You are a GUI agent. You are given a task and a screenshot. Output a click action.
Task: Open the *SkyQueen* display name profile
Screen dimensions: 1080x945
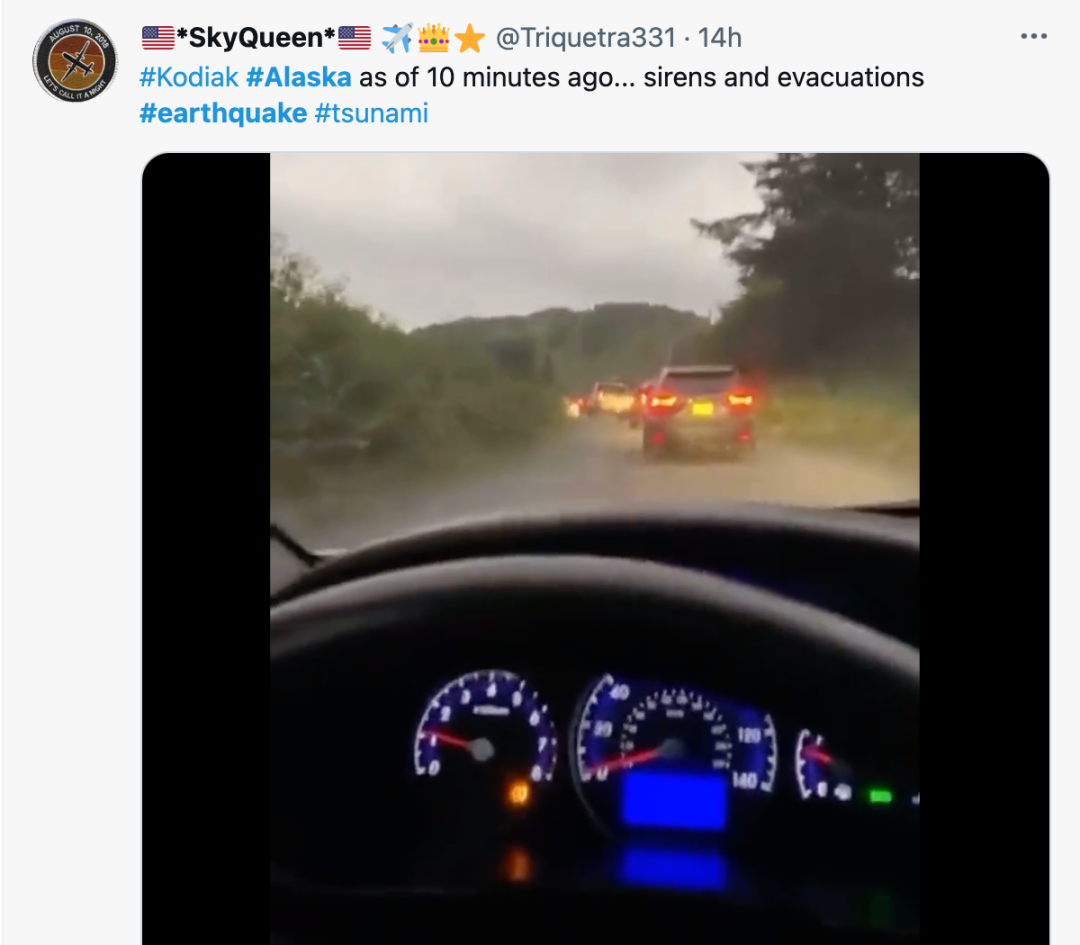(256, 38)
